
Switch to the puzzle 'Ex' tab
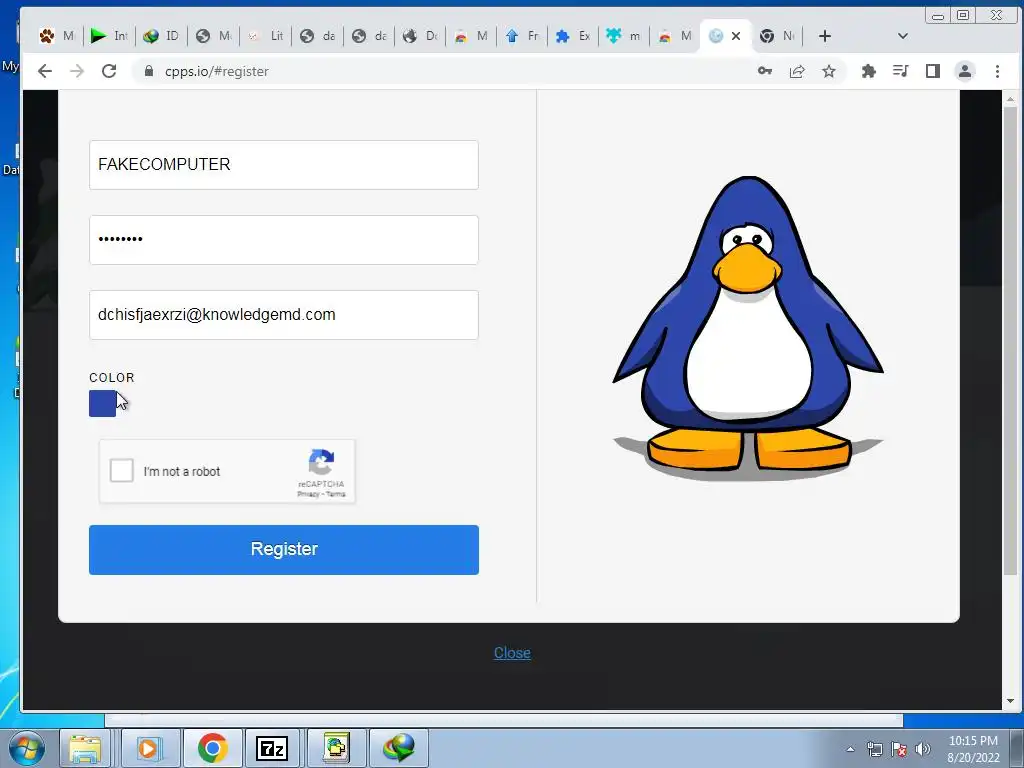(573, 36)
